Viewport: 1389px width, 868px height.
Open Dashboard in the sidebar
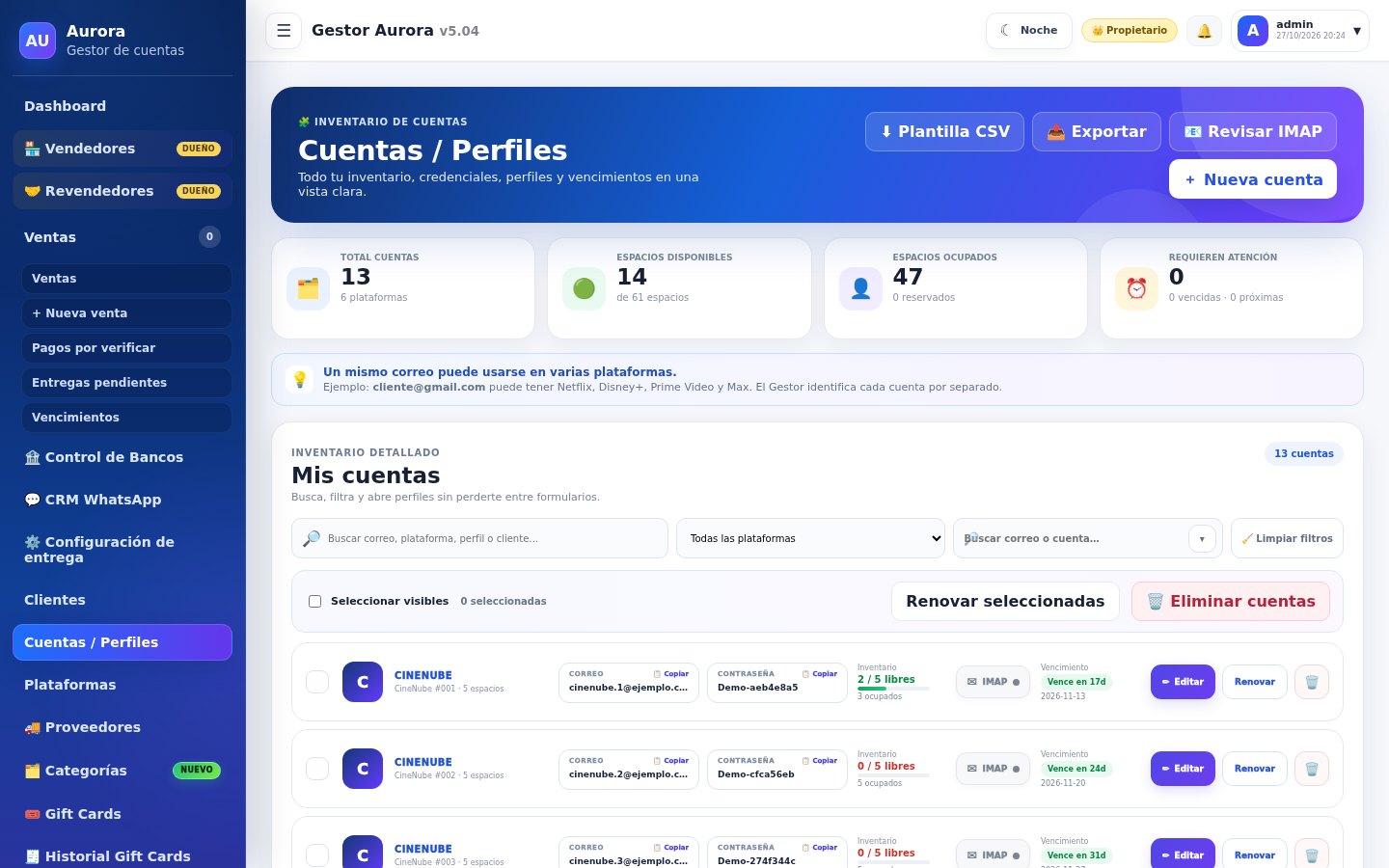(123, 106)
